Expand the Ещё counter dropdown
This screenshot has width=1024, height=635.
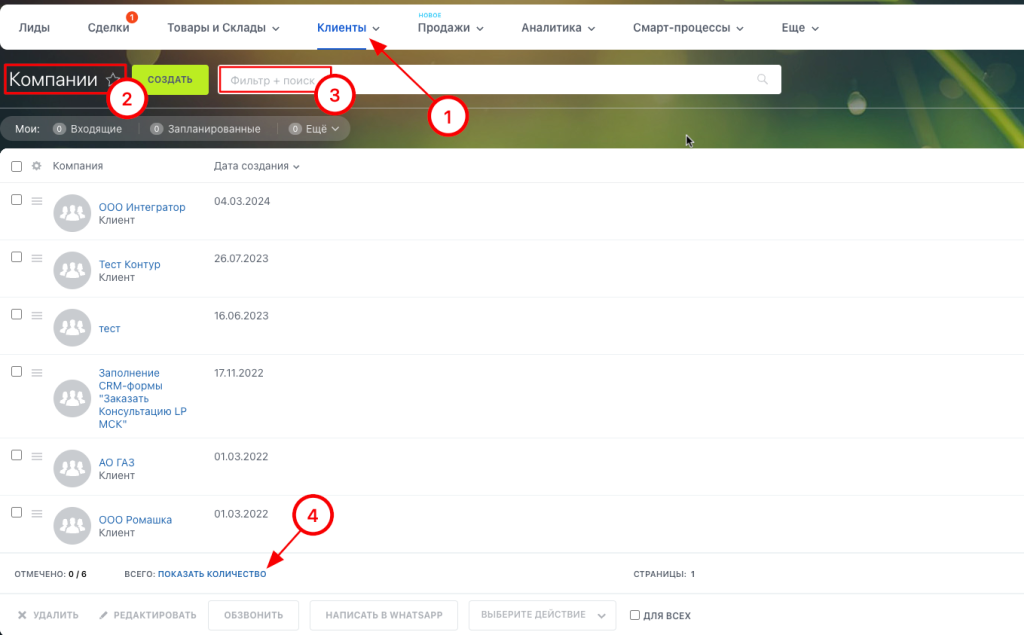pyautogui.click(x=316, y=129)
